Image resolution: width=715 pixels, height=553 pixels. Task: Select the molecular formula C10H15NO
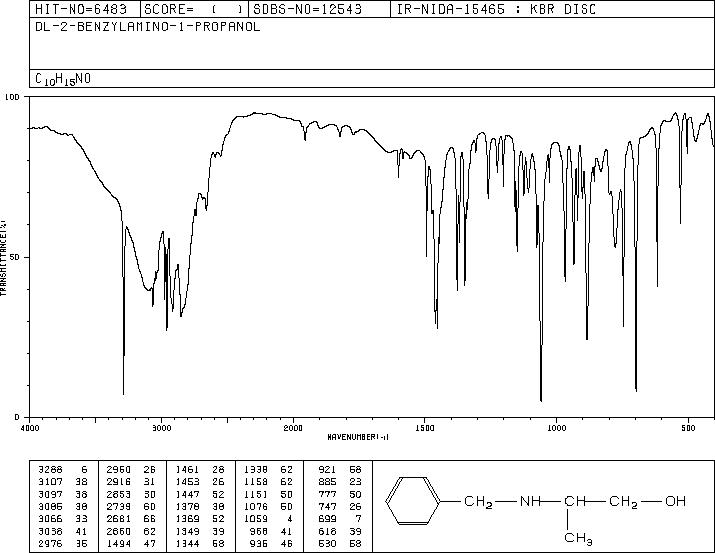63,79
